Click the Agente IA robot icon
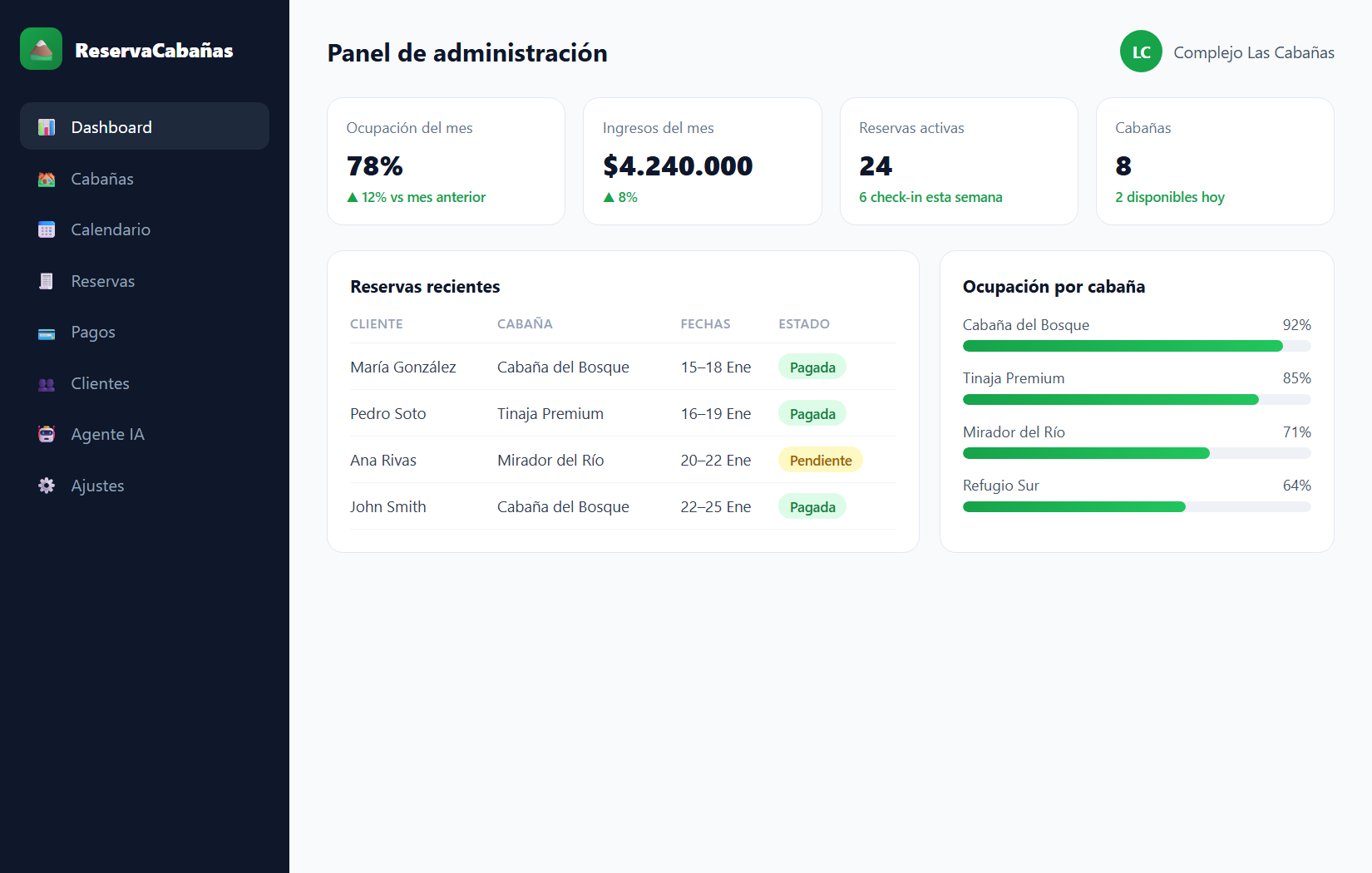This screenshot has height=873, width=1372. [47, 434]
